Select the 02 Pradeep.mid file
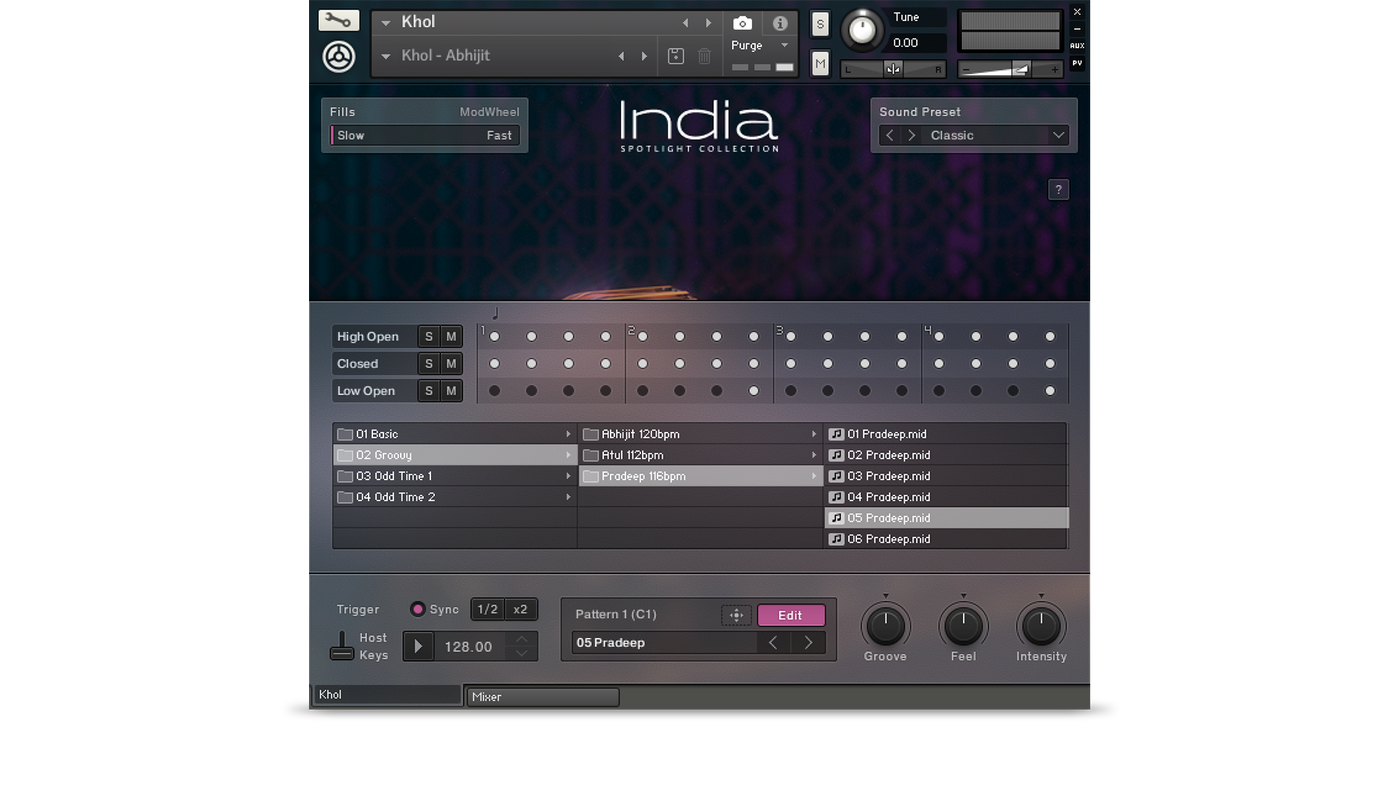Viewport: 1400px width, 804px height. [946, 456]
